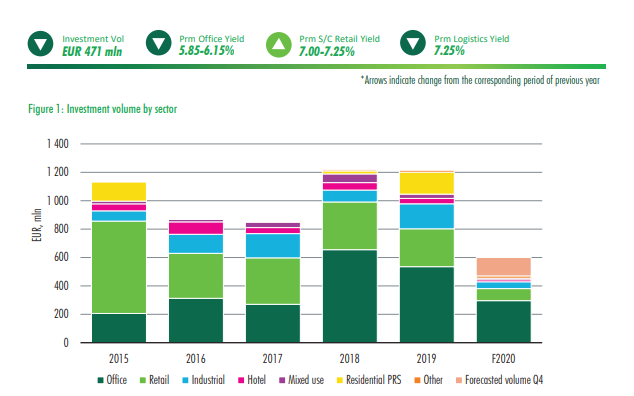634x396 pixels.
Task: Click the 2015 Office bar segment
Action: point(119,328)
